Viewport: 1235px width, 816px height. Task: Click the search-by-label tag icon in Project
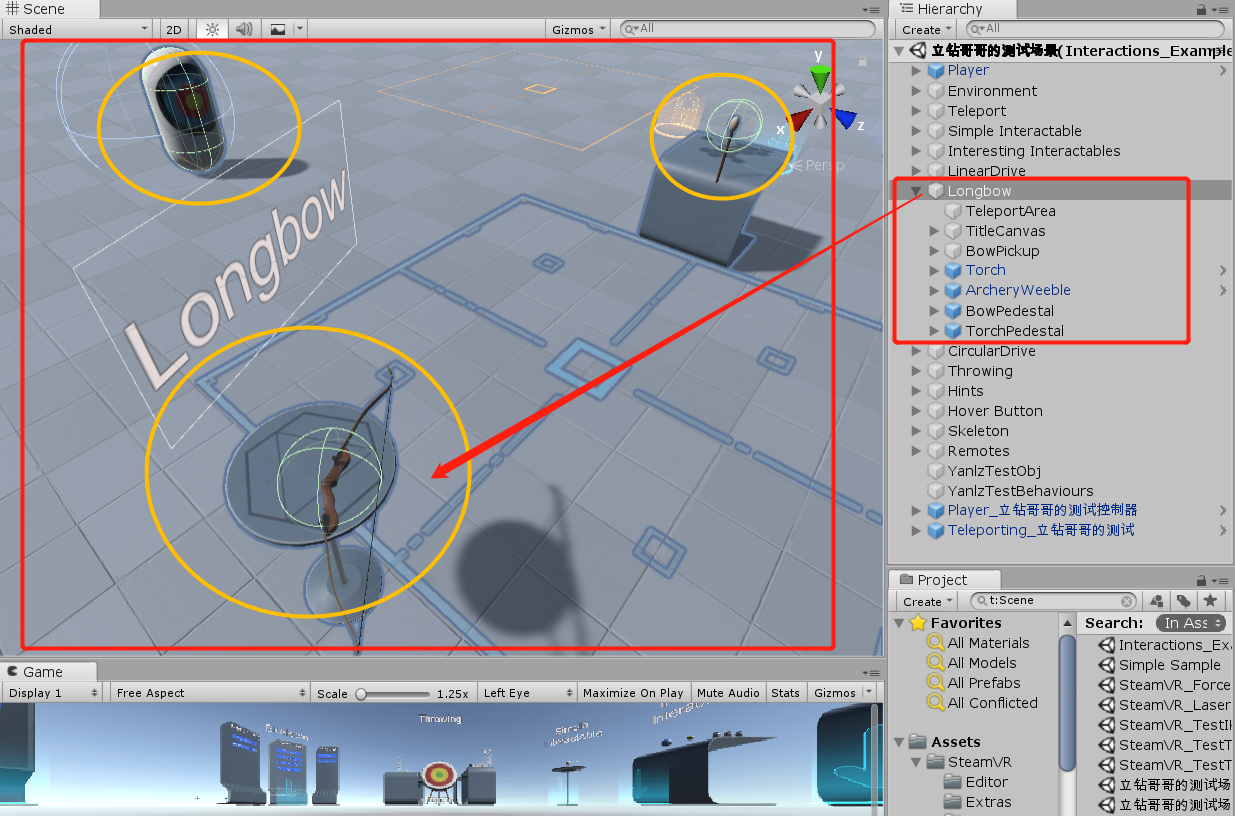coord(1185,601)
